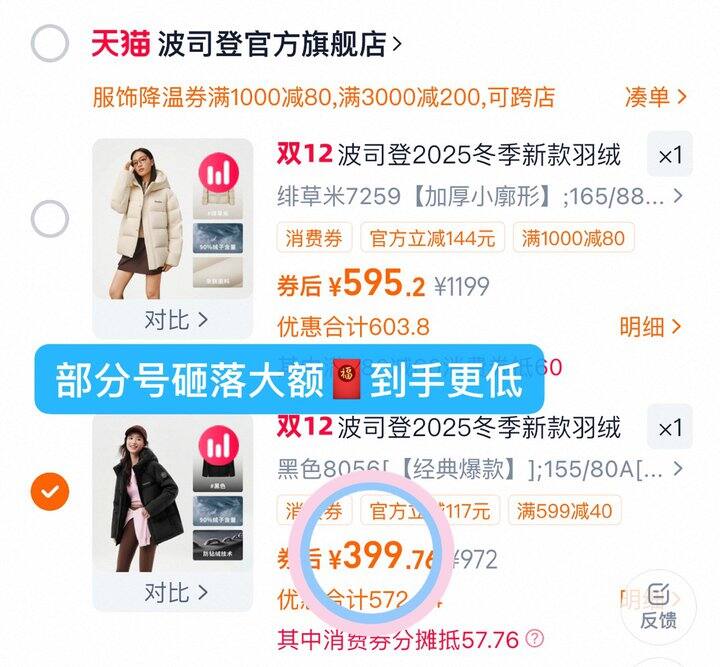Select the 绯草米7259 down jacket item
720x667 pixels.
[50, 219]
